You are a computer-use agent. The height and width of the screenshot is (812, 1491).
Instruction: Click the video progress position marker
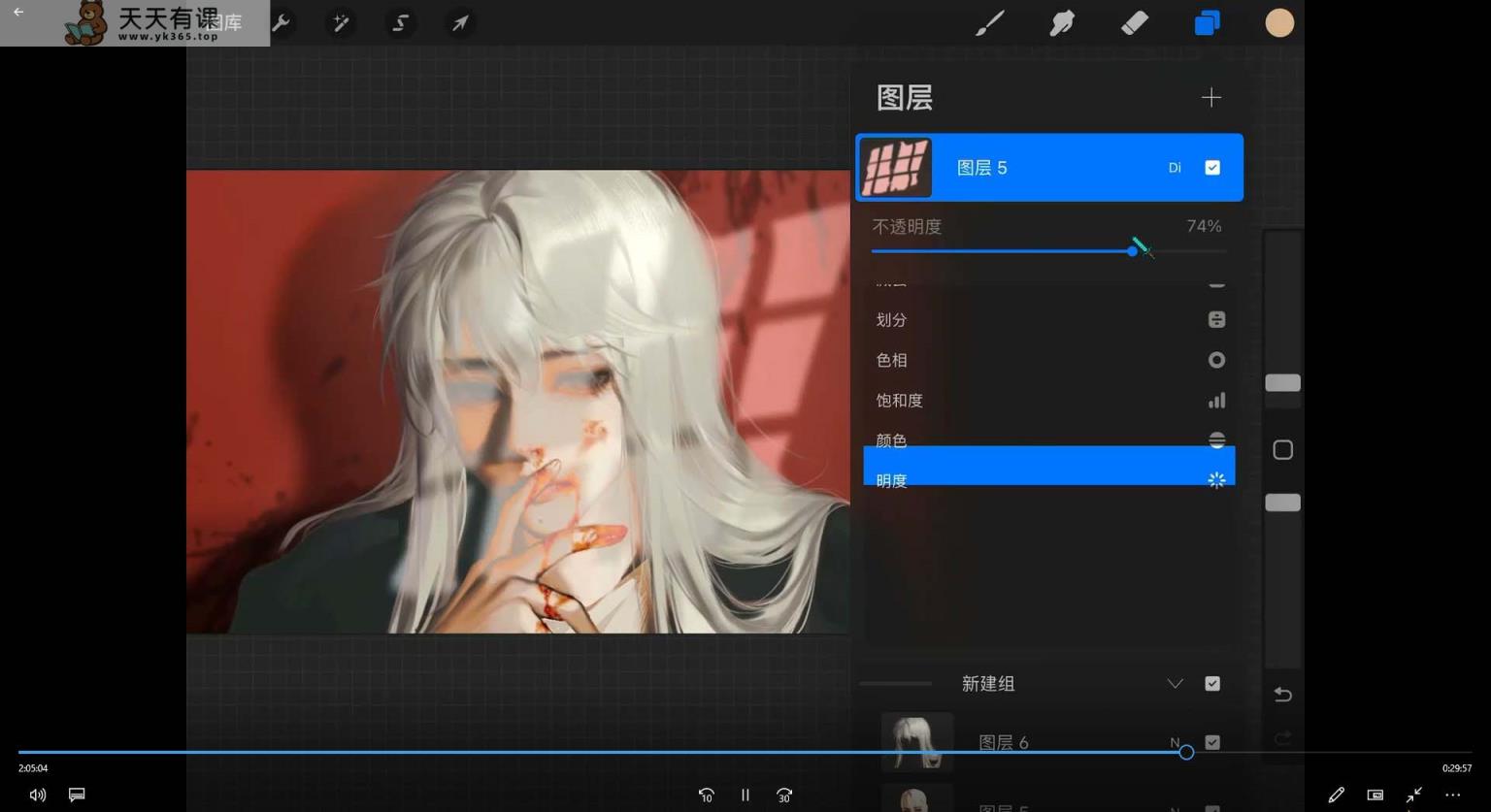pos(1186,752)
